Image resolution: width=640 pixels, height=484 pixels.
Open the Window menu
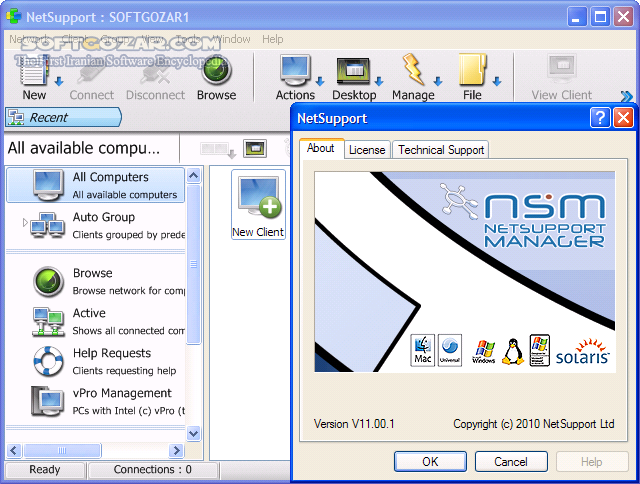click(x=231, y=39)
